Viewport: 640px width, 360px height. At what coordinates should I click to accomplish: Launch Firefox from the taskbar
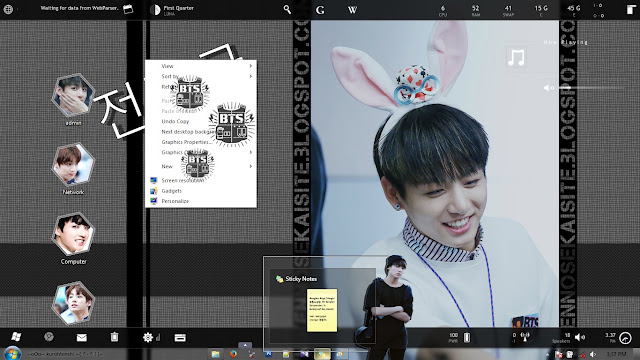tap(233, 354)
